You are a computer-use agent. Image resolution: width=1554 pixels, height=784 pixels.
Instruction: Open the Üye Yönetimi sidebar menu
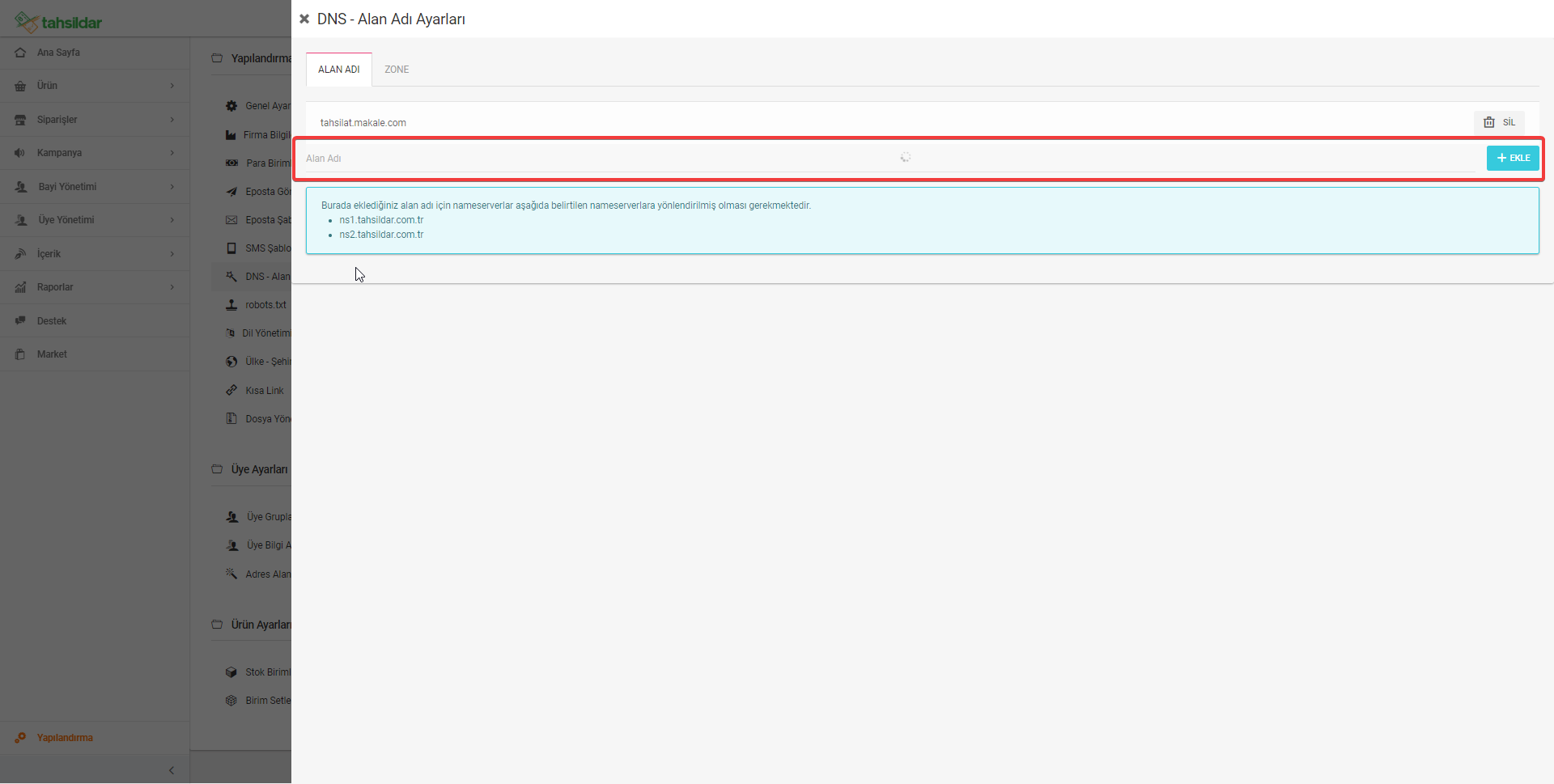95,220
